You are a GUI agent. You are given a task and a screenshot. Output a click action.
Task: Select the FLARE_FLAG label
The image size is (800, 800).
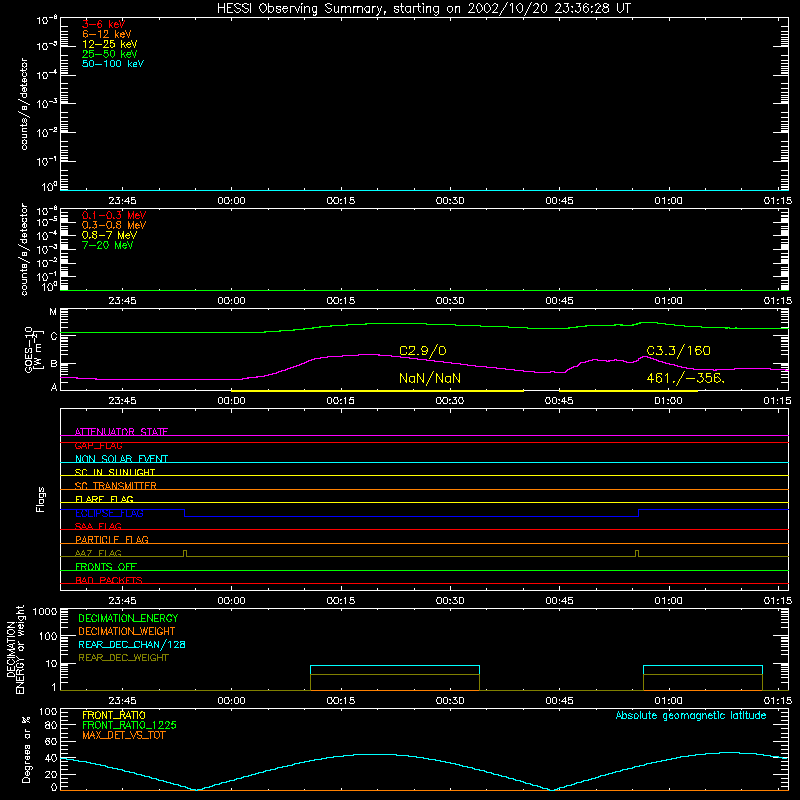[x=104, y=499]
